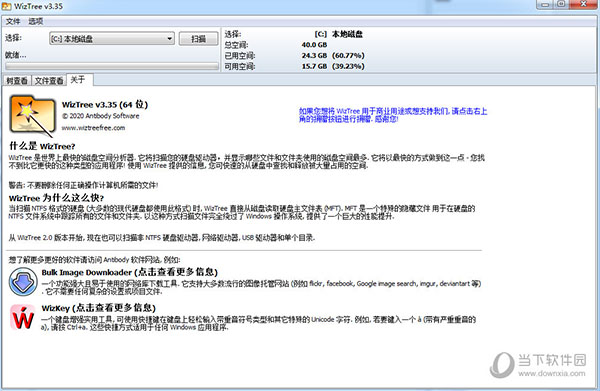Select the 关于 tab
The image size is (600, 391).
point(79,80)
